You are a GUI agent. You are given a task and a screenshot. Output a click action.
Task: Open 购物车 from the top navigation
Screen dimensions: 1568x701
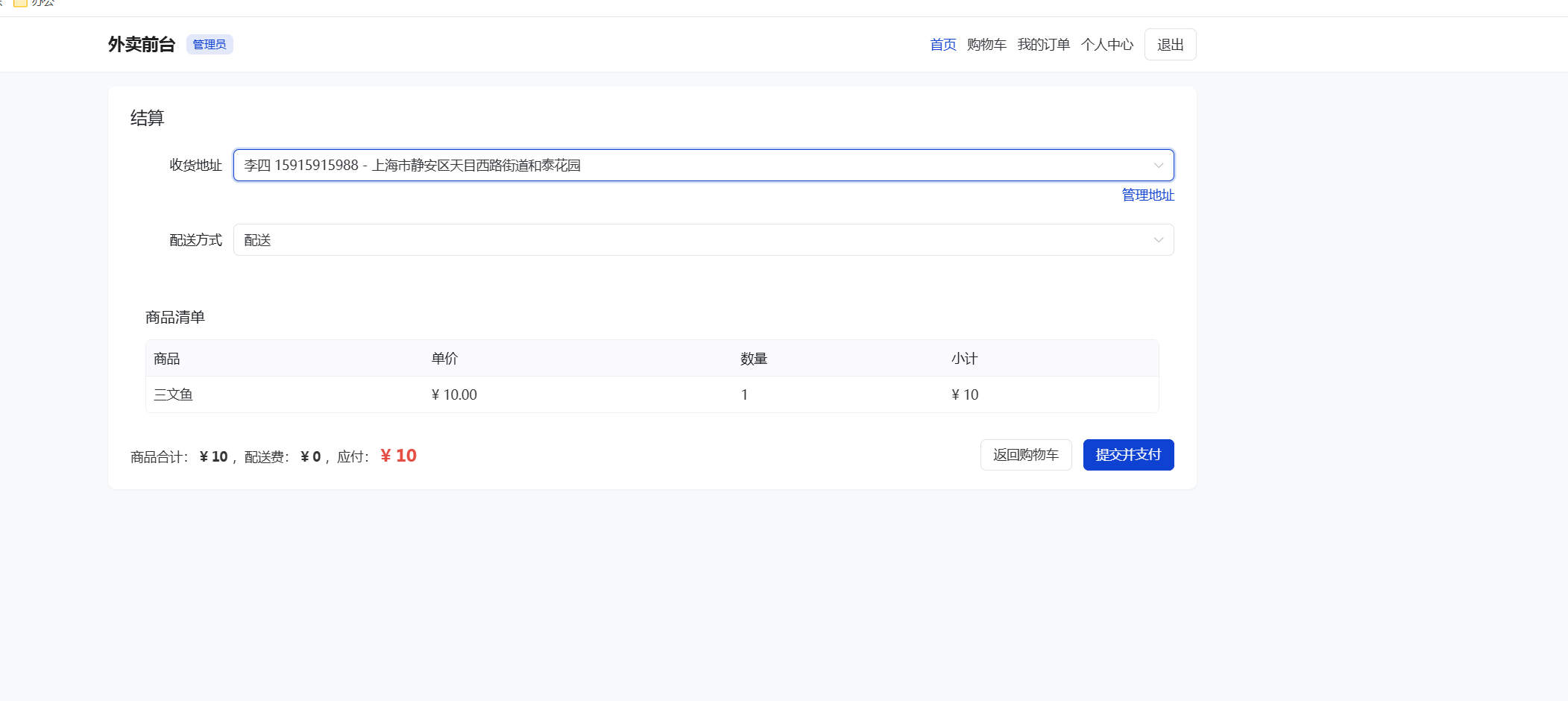pos(986,45)
